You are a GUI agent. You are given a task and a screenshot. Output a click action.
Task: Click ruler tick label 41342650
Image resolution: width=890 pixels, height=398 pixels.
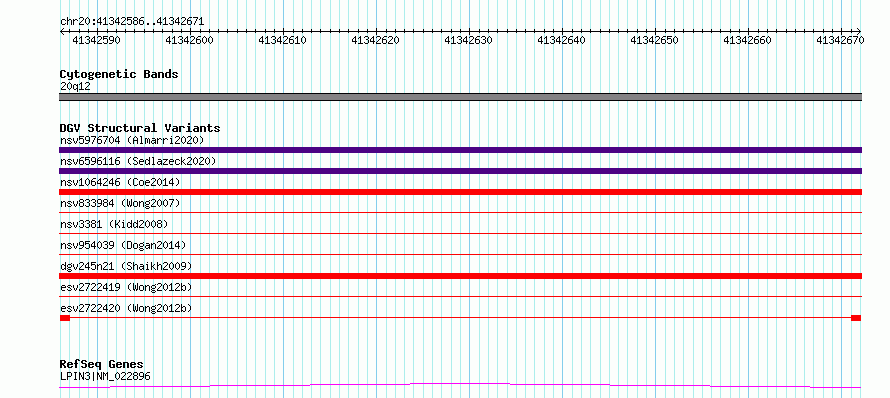coord(654,40)
